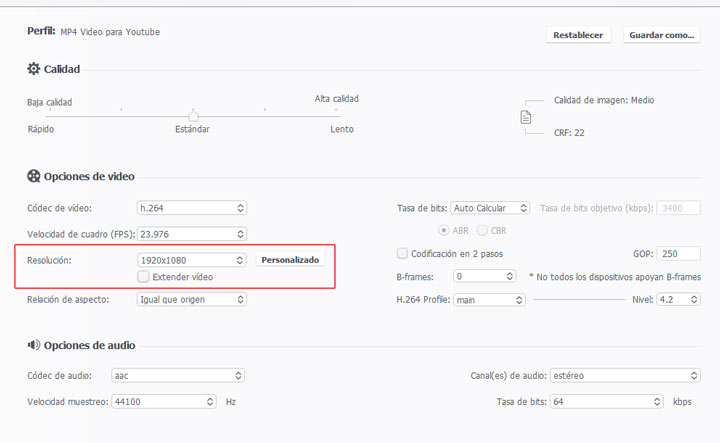Click the Restablecer button

(x=578, y=35)
